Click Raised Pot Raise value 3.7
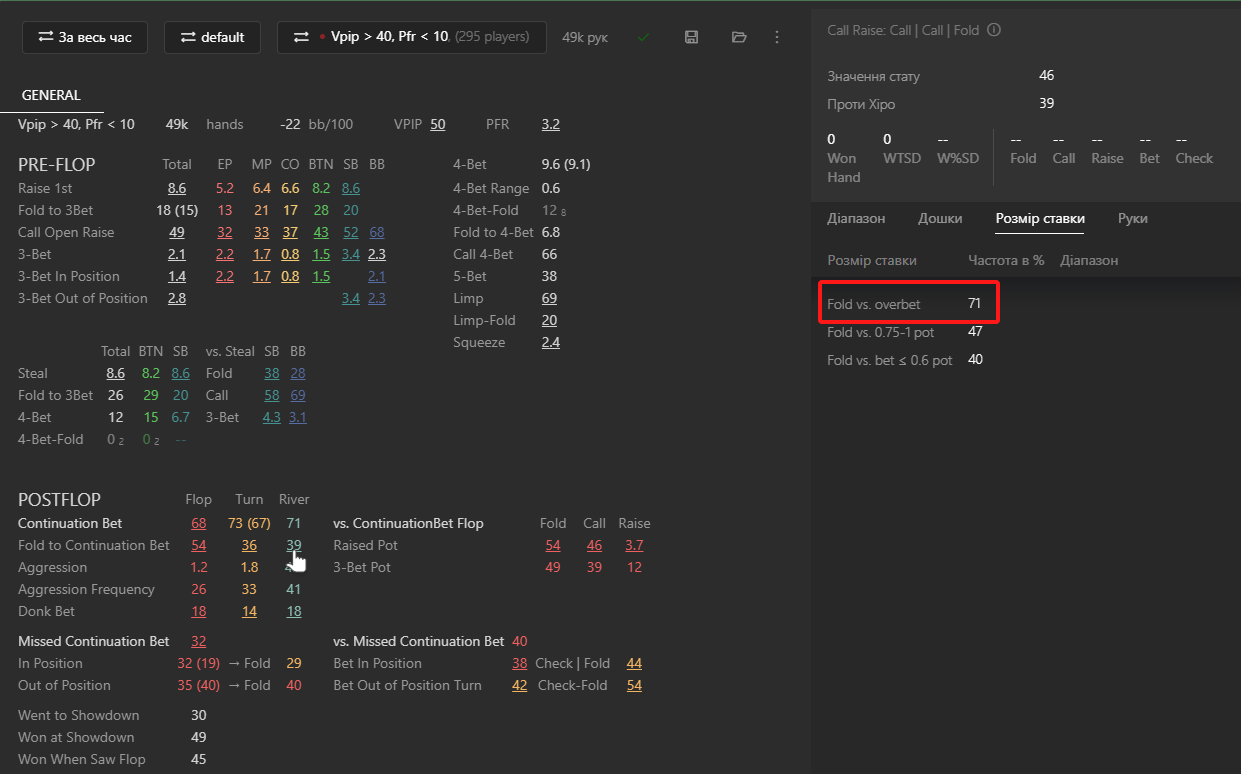 point(634,545)
